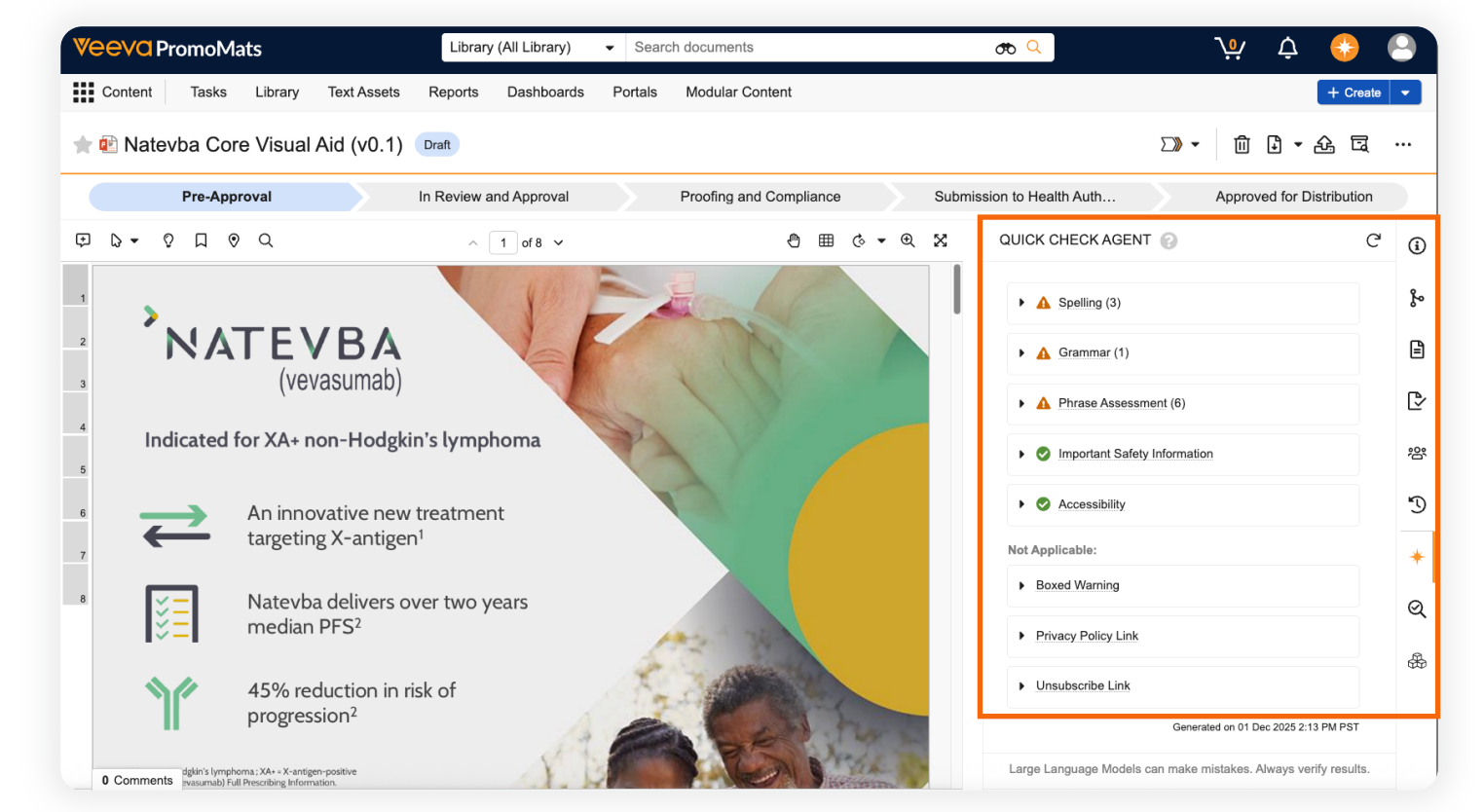
Task: Expand the Spelling (3) section
Action: click(1021, 303)
